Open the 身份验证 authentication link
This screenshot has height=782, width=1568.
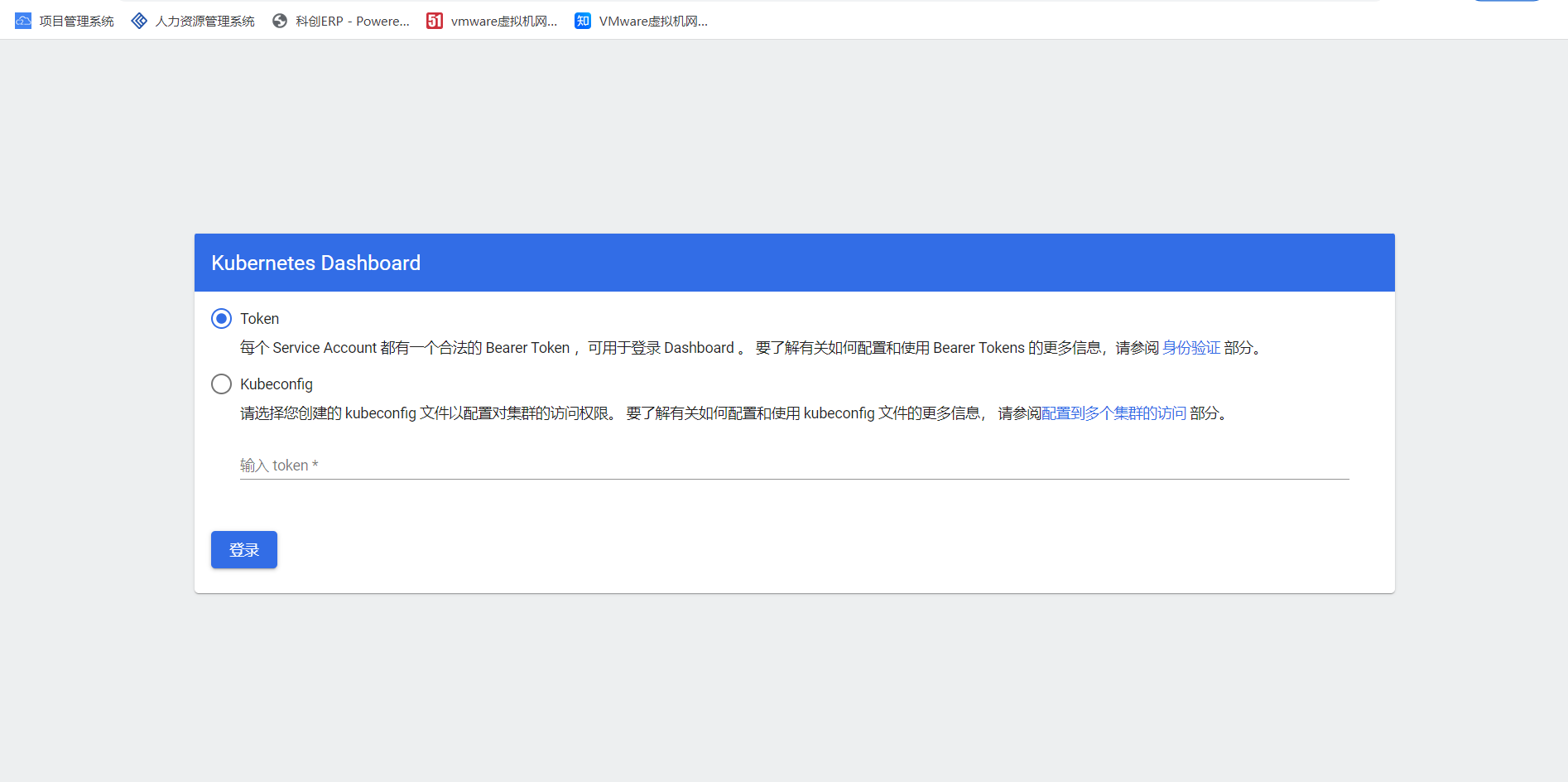1191,348
